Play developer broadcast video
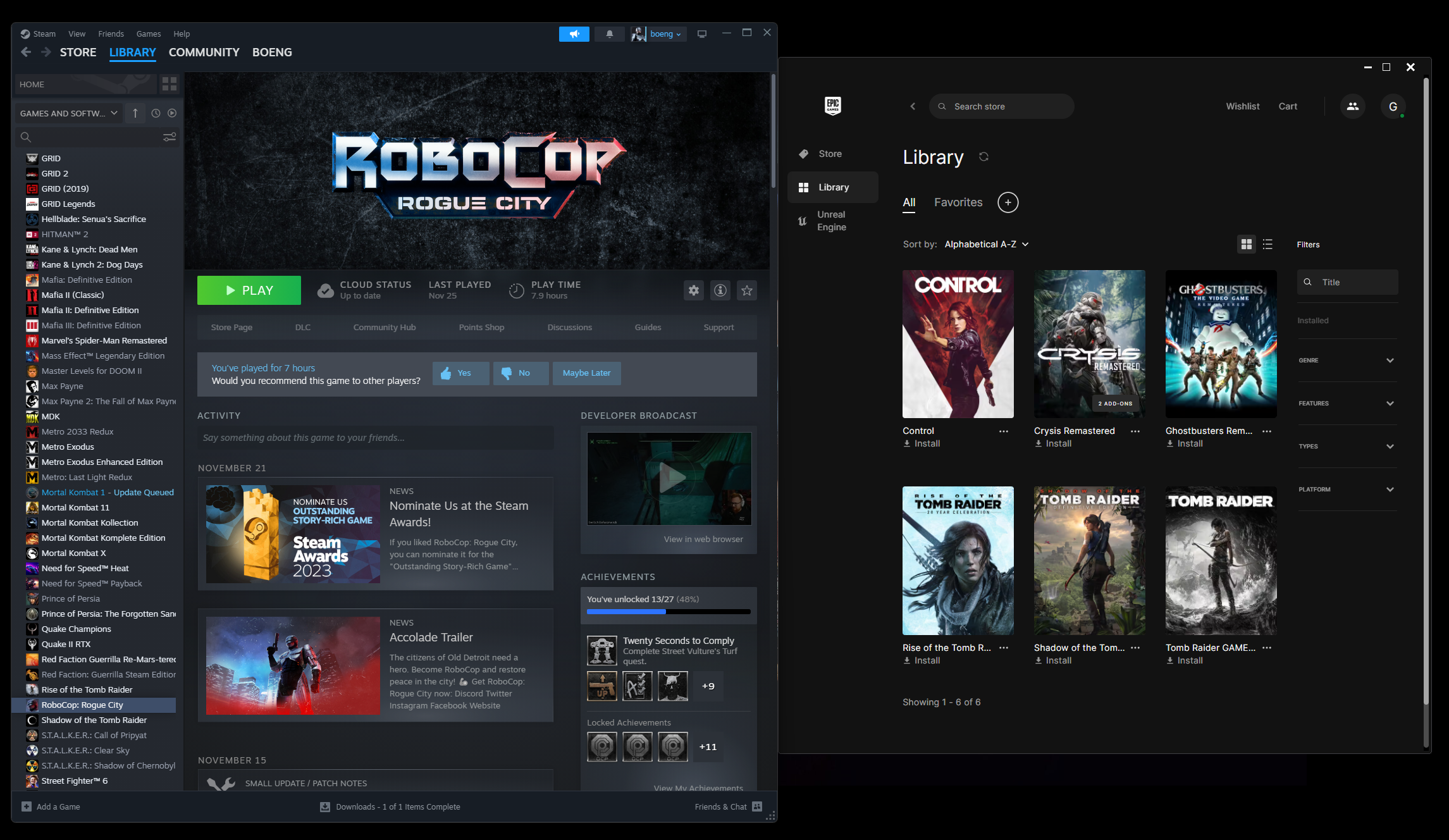Screen dimensions: 1449x840 point(670,478)
